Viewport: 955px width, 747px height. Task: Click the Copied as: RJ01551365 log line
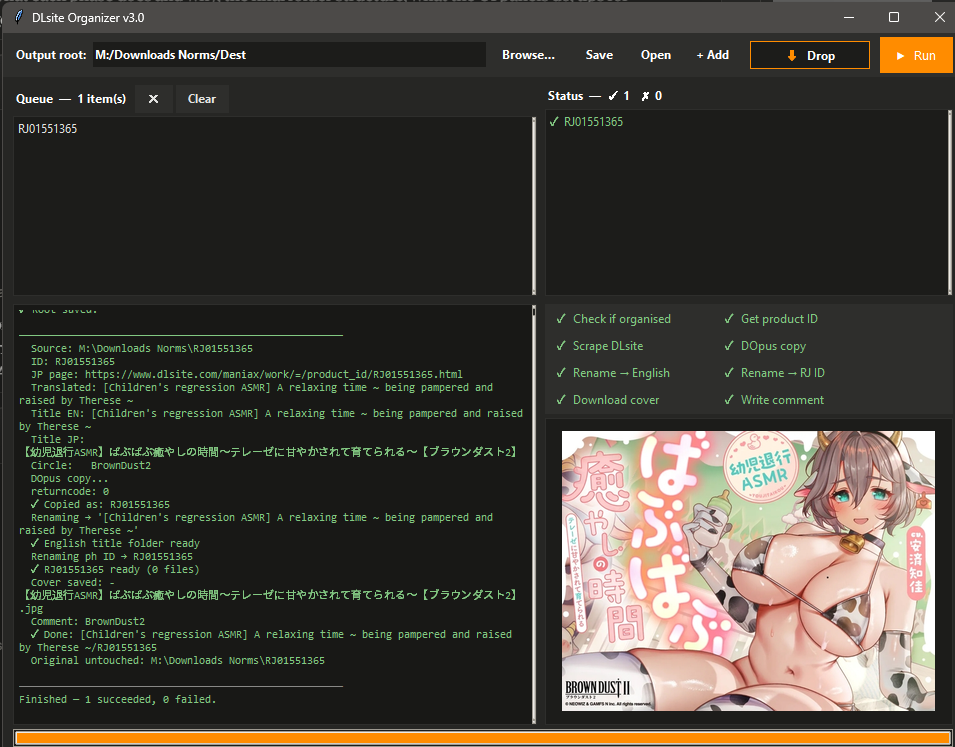click(100, 504)
